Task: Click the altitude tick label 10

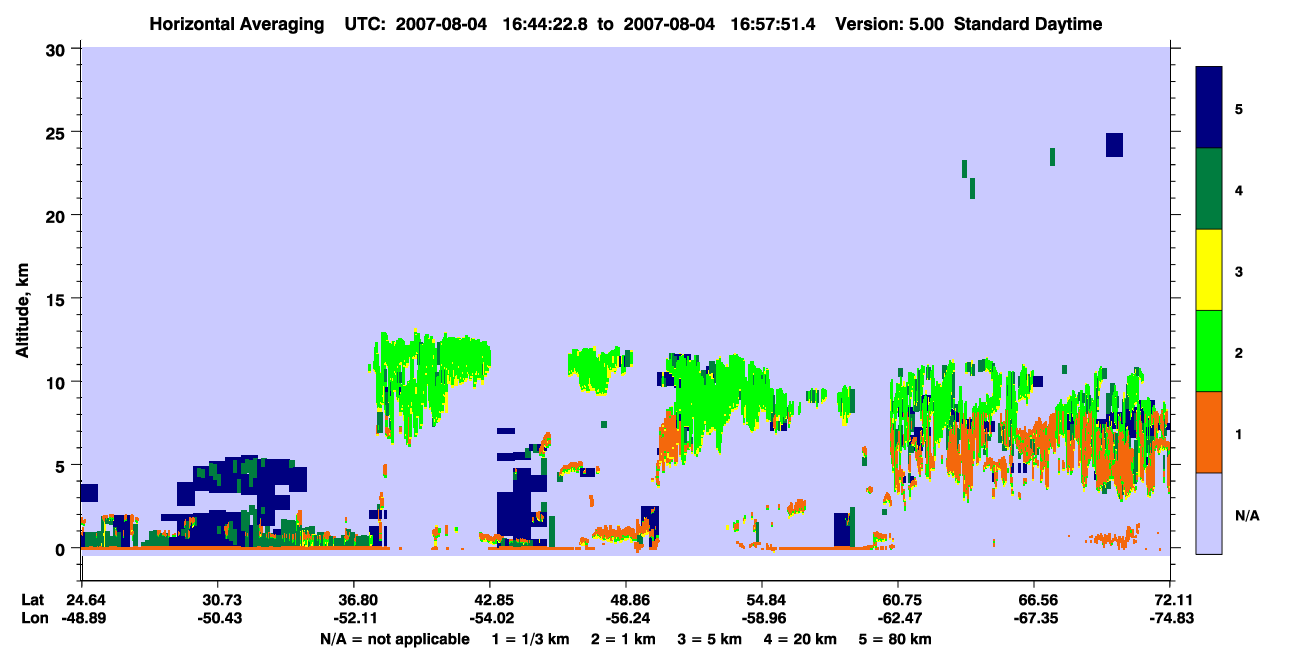Action: click(x=58, y=382)
